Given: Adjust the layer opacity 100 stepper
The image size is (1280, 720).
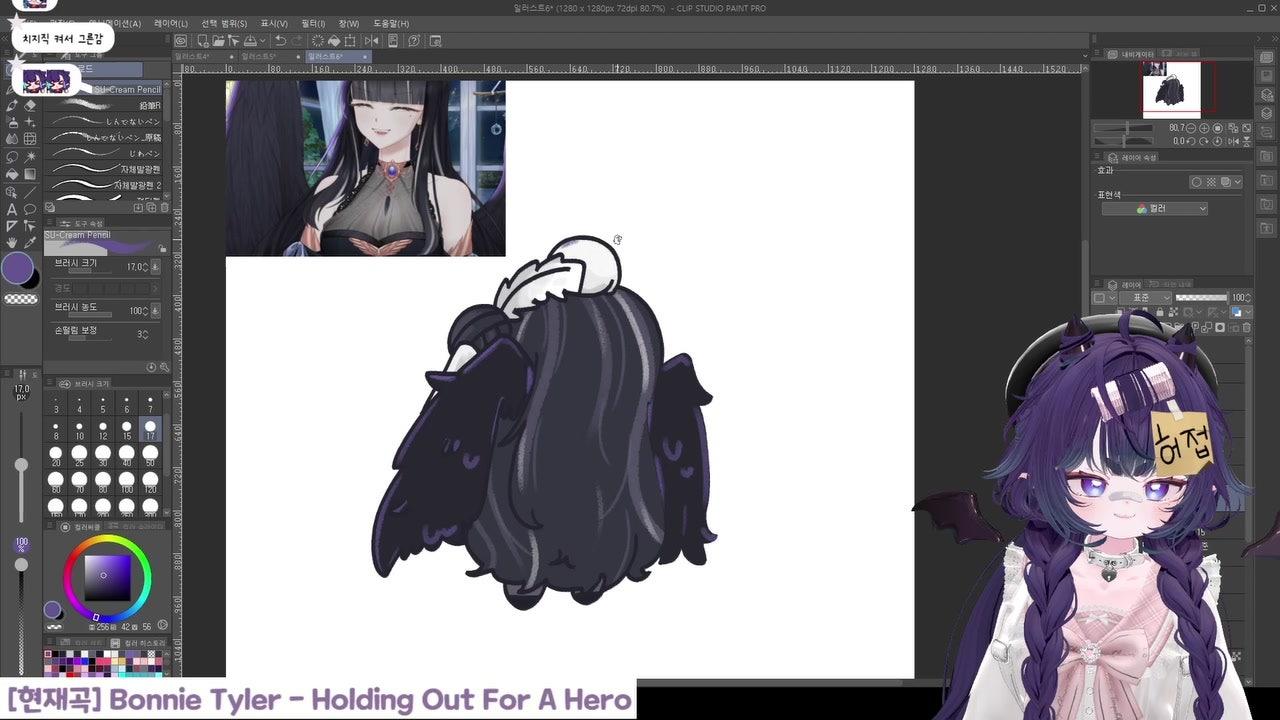Looking at the screenshot, I should pyautogui.click(x=1248, y=298).
